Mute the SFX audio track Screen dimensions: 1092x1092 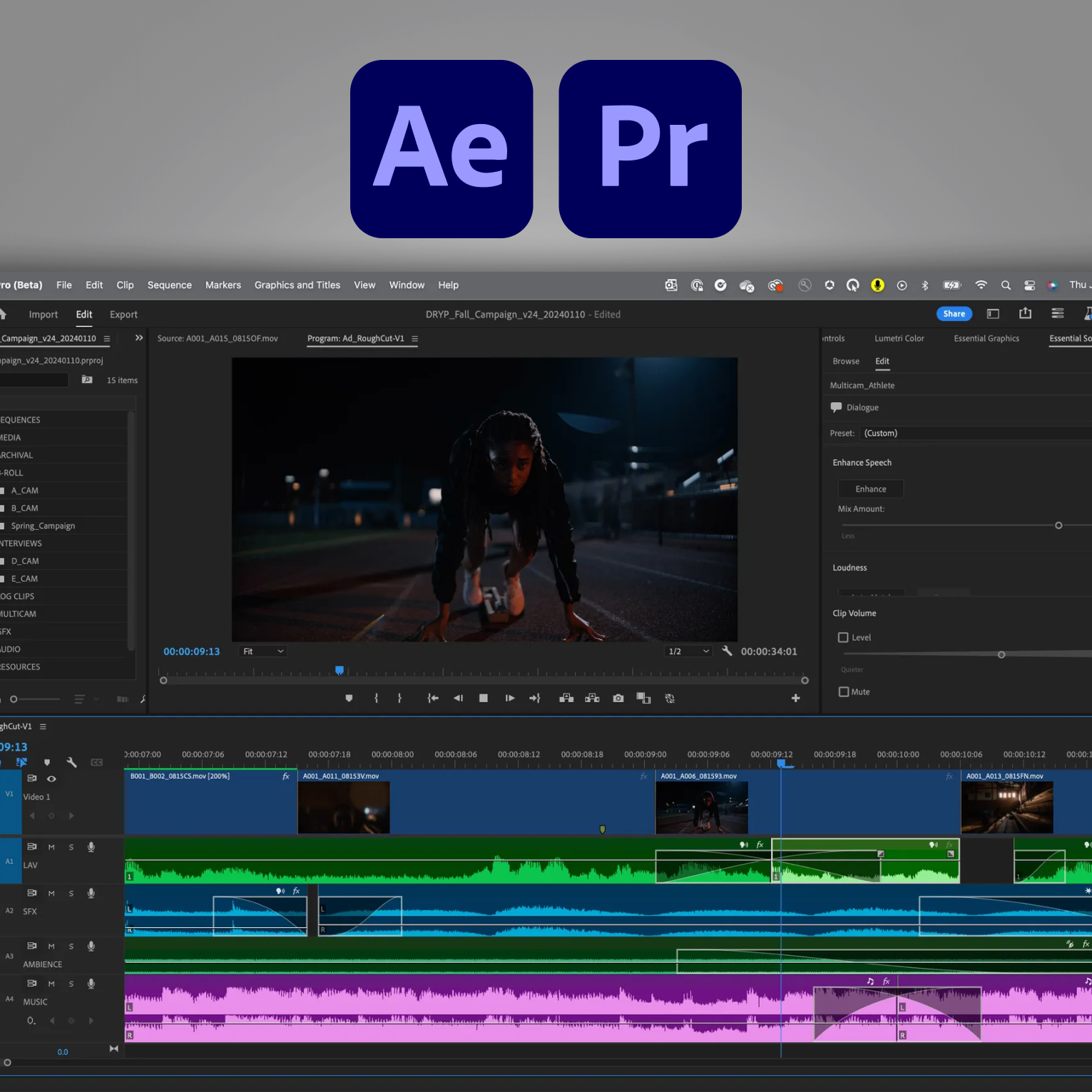(51, 894)
